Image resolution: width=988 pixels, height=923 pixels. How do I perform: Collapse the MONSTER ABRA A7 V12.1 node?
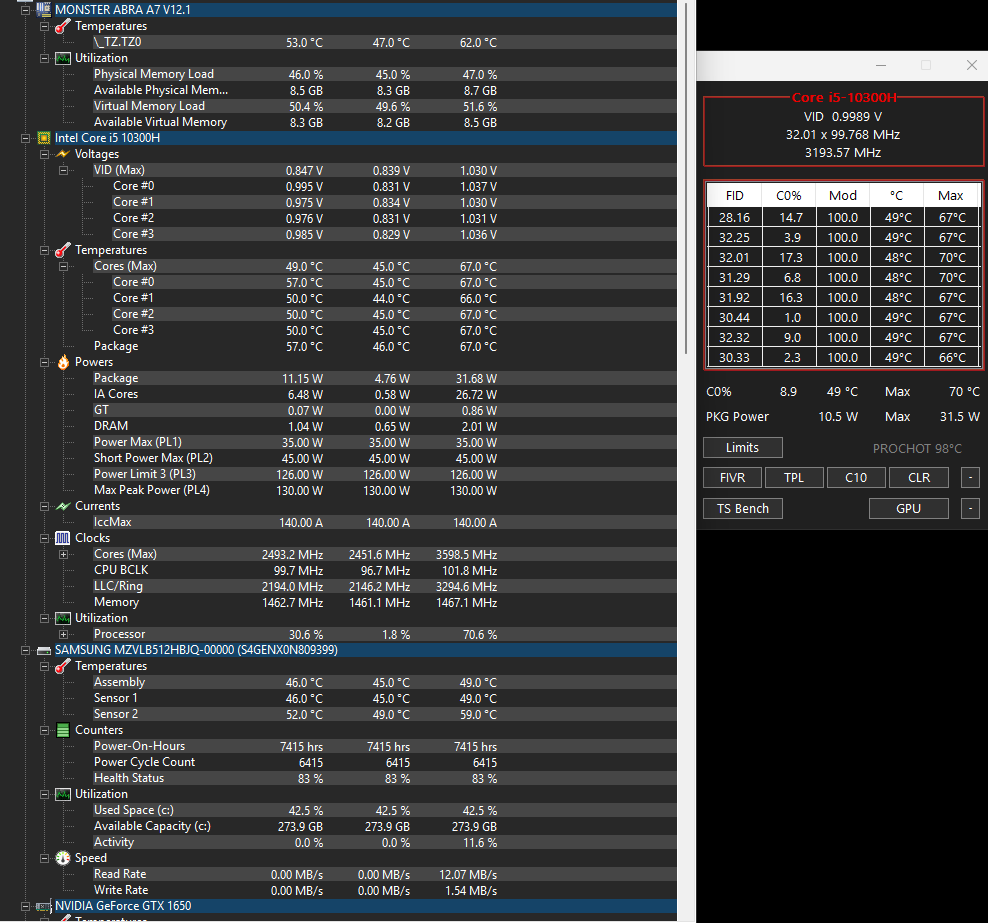pos(25,10)
